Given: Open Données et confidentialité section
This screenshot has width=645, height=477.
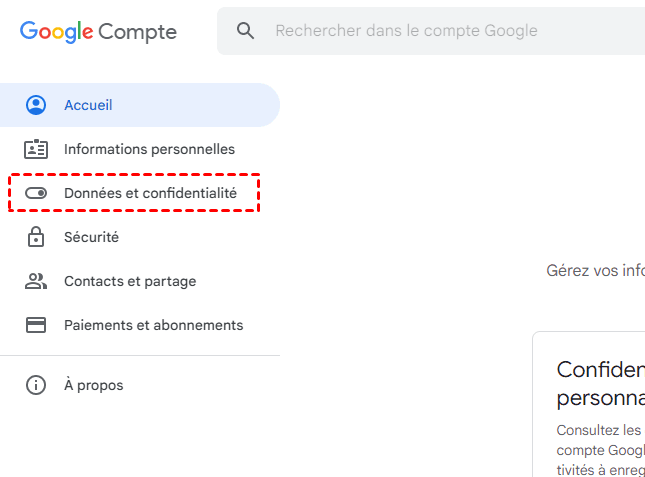Looking at the screenshot, I should (x=150, y=193).
